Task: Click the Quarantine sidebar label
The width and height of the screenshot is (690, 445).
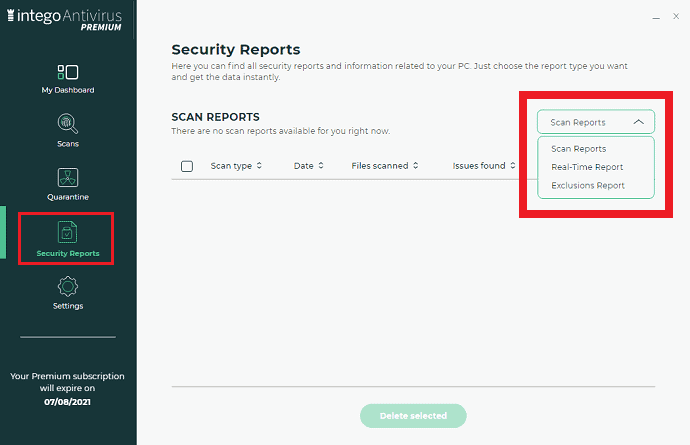Action: pos(68,197)
